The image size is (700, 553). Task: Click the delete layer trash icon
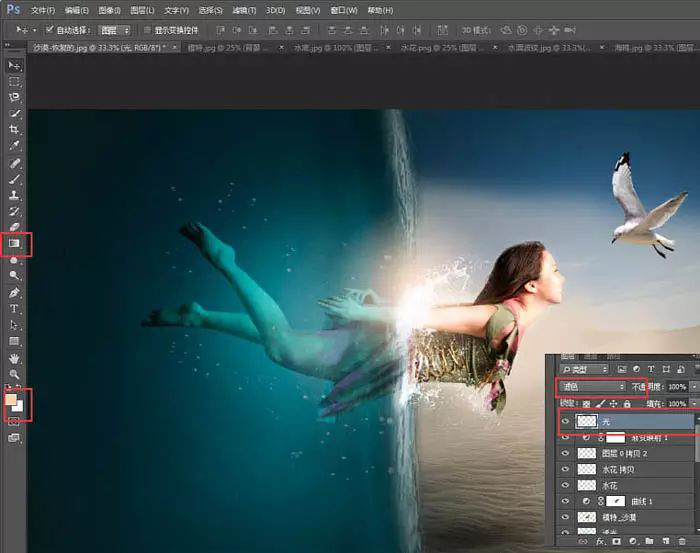[680, 542]
